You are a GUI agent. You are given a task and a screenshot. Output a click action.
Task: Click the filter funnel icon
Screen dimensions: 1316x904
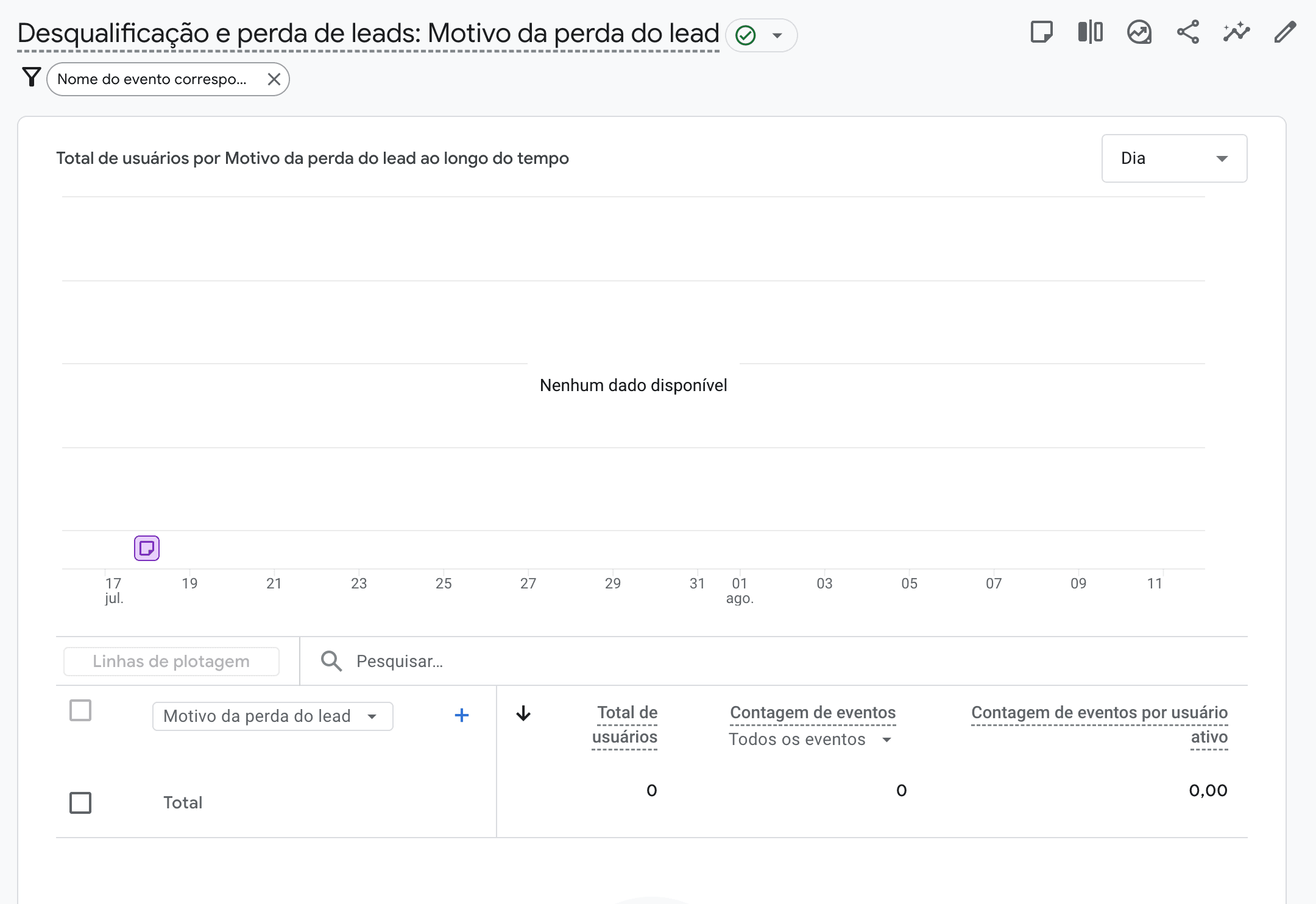(x=31, y=77)
